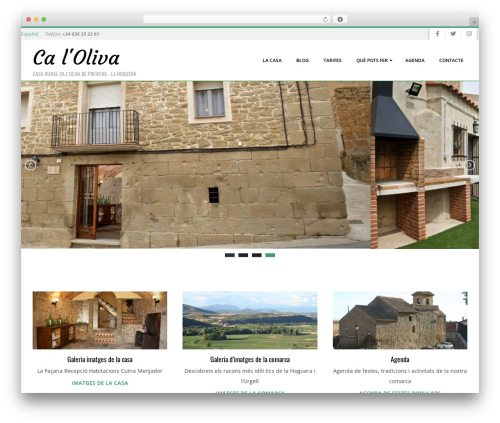The image size is (500, 423).
Task: Expand the Què pots fer dropdown menu
Action: click(374, 60)
